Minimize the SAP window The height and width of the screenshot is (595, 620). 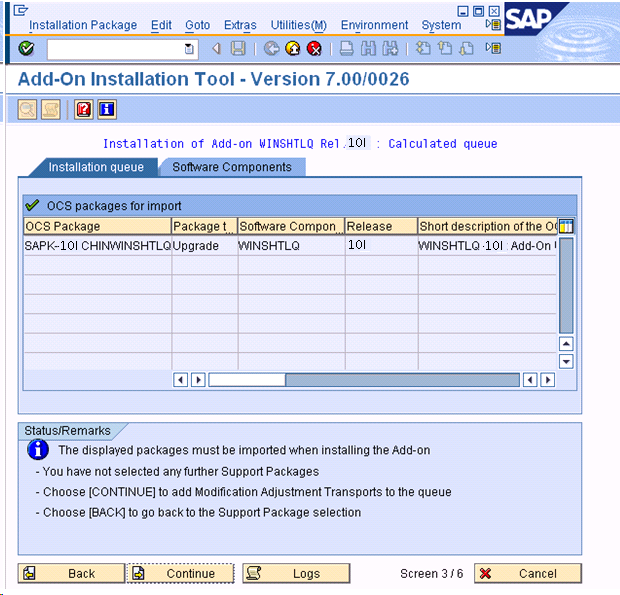[x=463, y=11]
